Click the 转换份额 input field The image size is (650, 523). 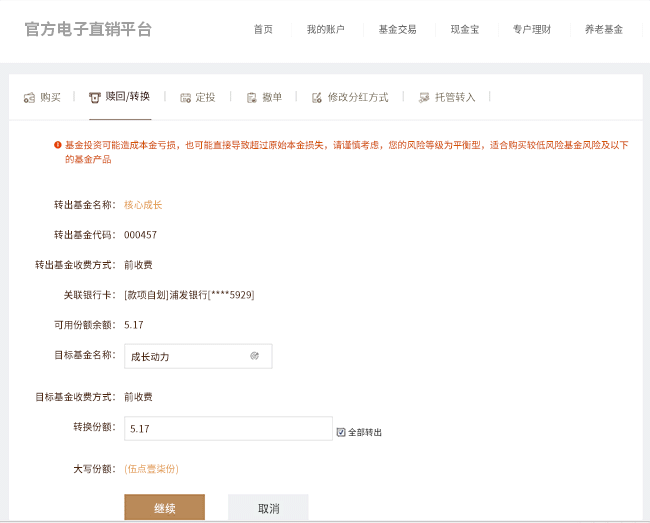pos(228,429)
